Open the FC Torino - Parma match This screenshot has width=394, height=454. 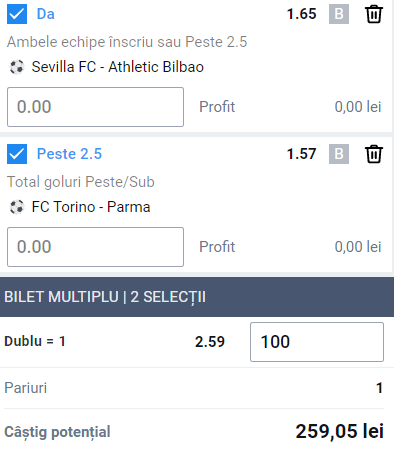click(x=91, y=207)
